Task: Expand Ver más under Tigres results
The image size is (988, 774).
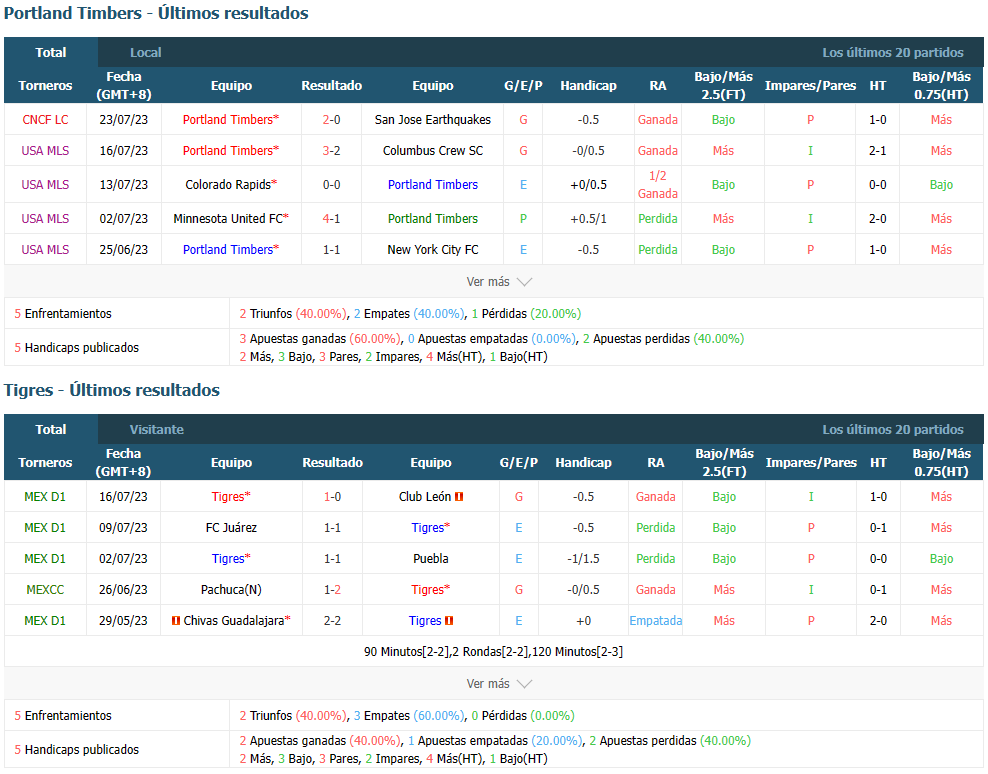Action: click(x=499, y=684)
